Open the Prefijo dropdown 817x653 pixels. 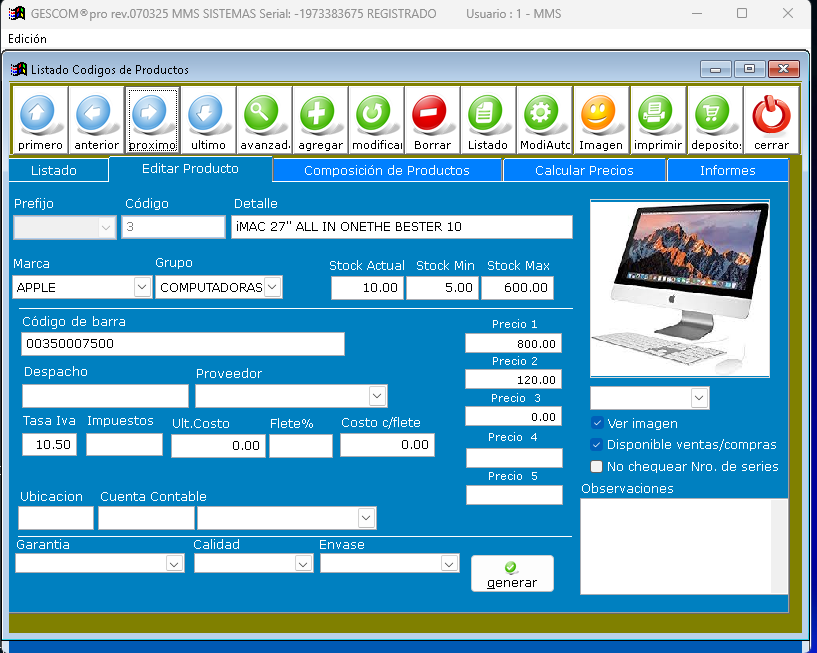tap(106, 228)
